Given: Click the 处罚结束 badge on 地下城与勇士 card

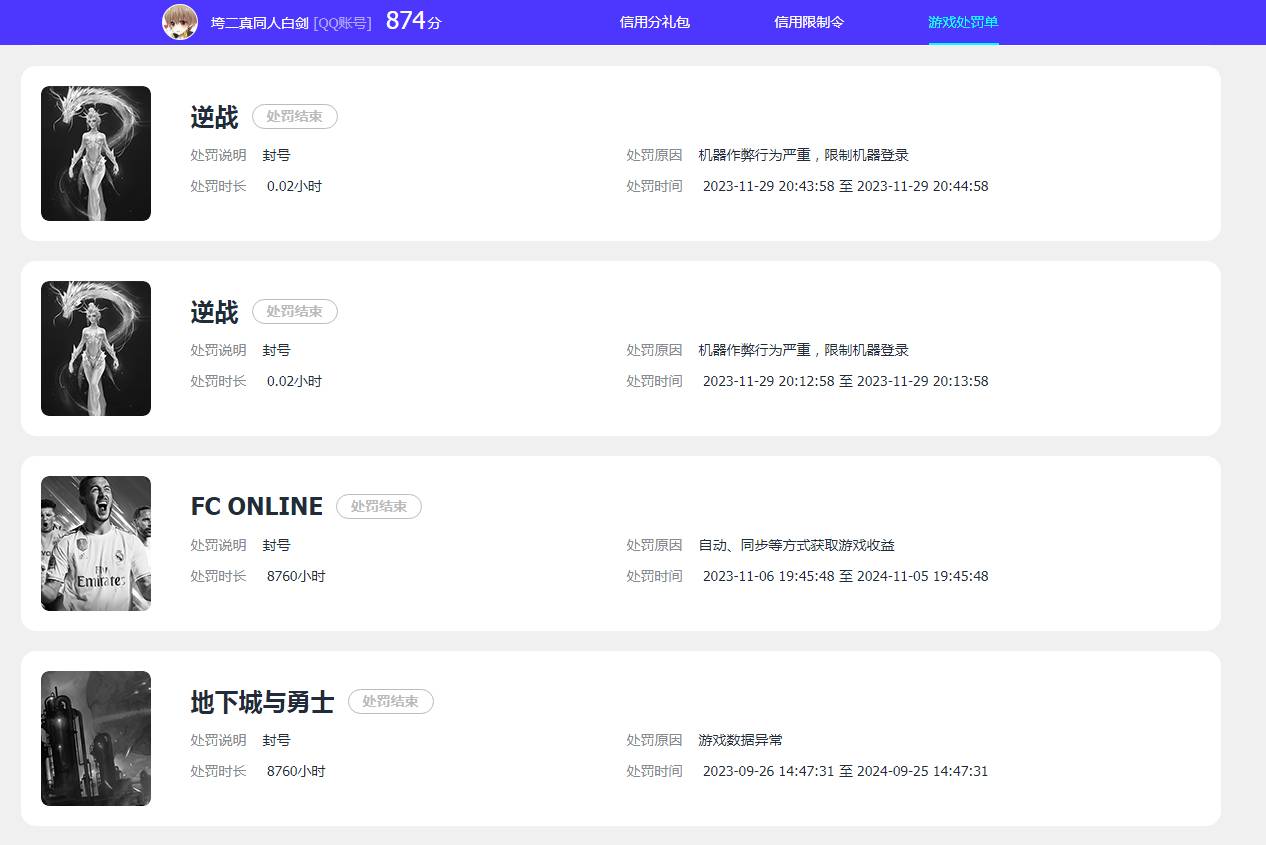Looking at the screenshot, I should tap(390, 701).
